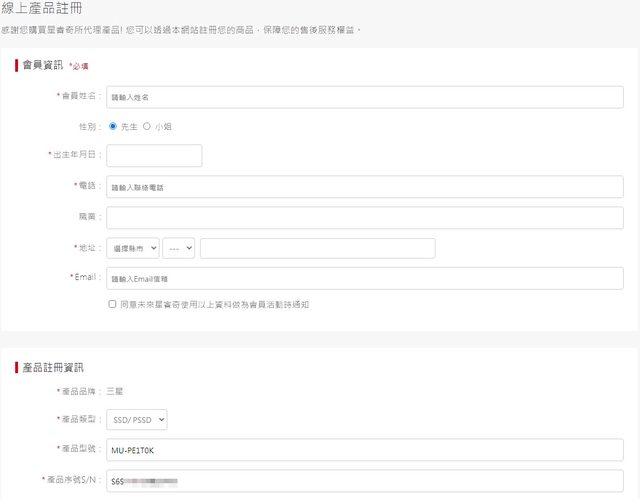Focus the 出生年月日 birth date field
This screenshot has width=640, height=499.
[154, 156]
